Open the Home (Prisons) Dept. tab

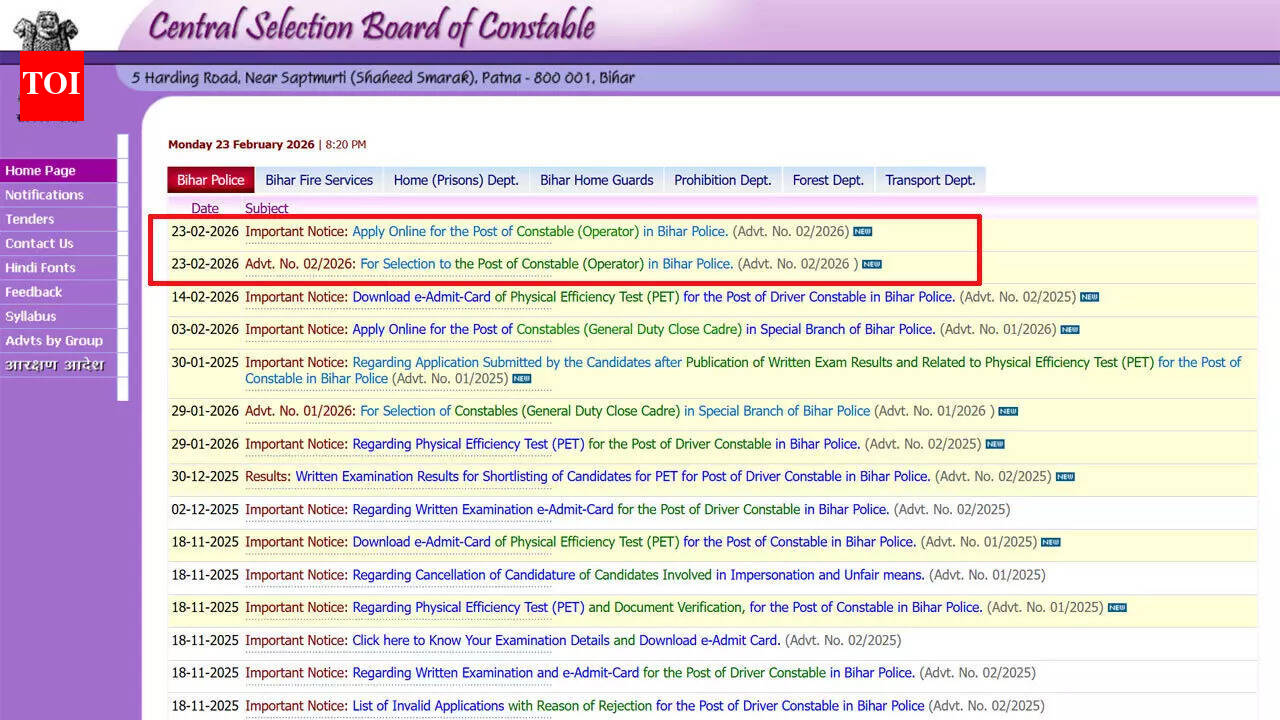pos(456,180)
